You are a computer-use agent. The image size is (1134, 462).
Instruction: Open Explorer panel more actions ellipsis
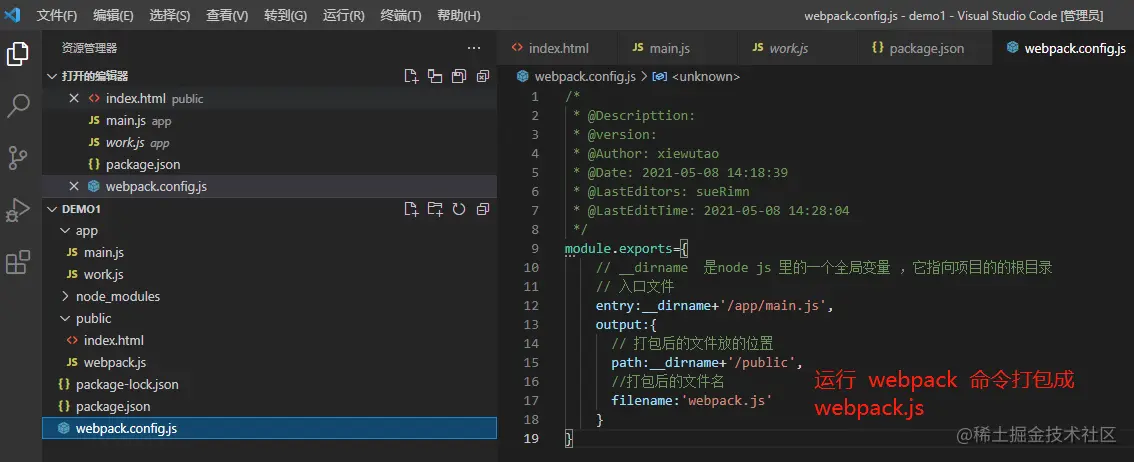point(474,48)
